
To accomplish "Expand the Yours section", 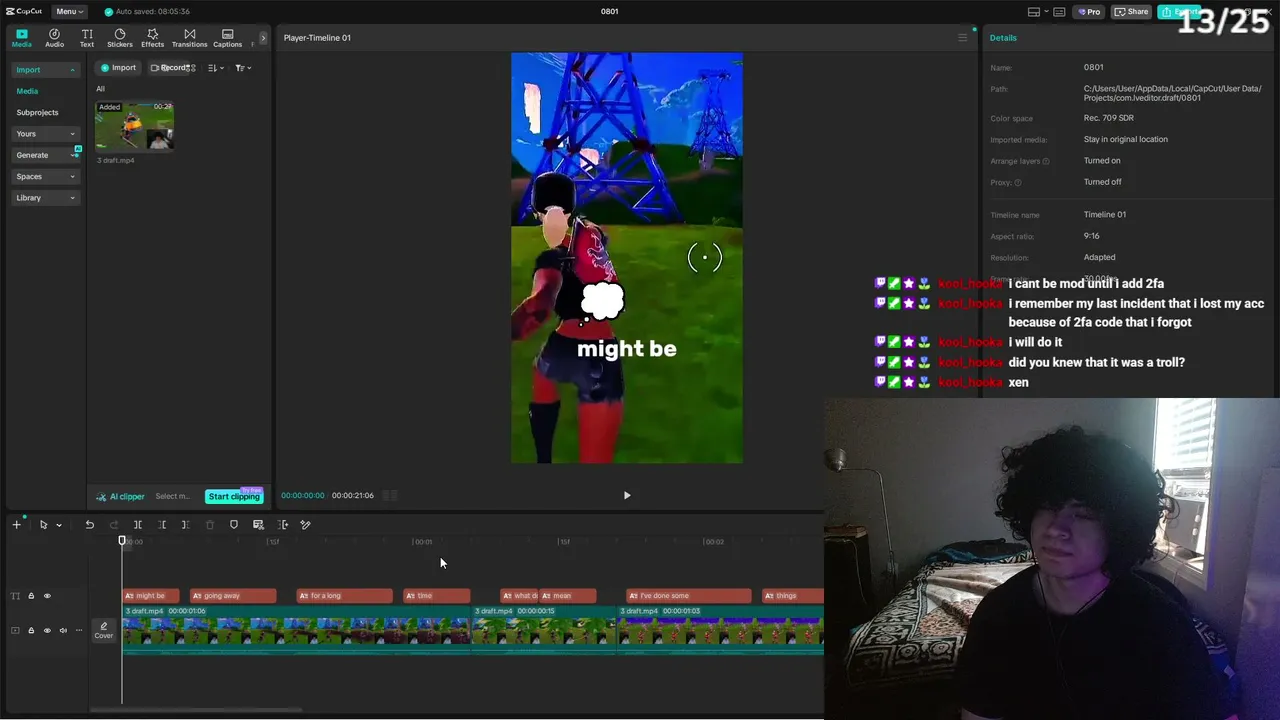I will 45,134.
